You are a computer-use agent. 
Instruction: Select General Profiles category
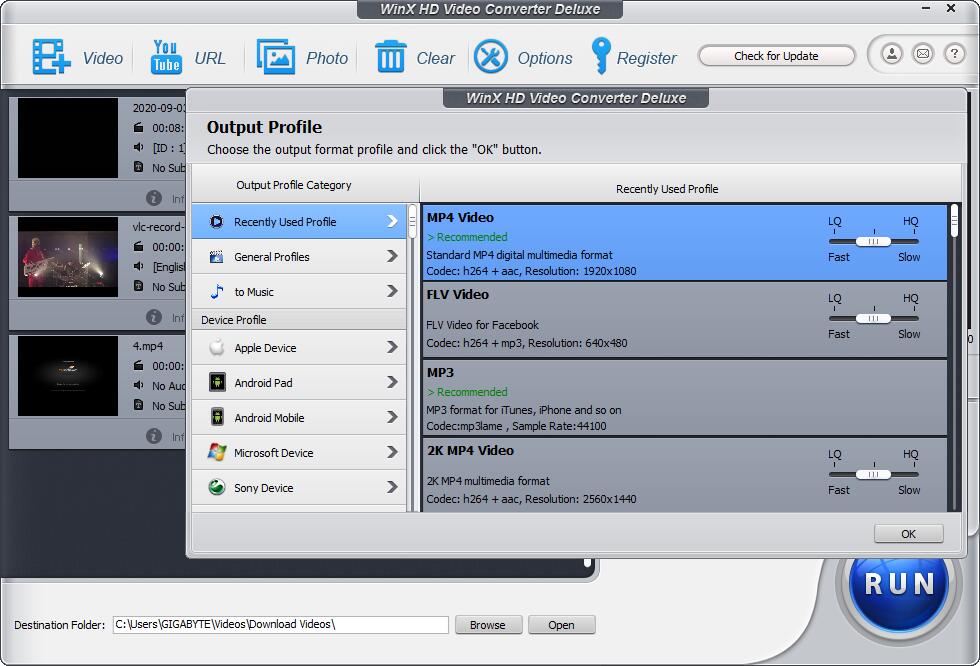[x=299, y=256]
